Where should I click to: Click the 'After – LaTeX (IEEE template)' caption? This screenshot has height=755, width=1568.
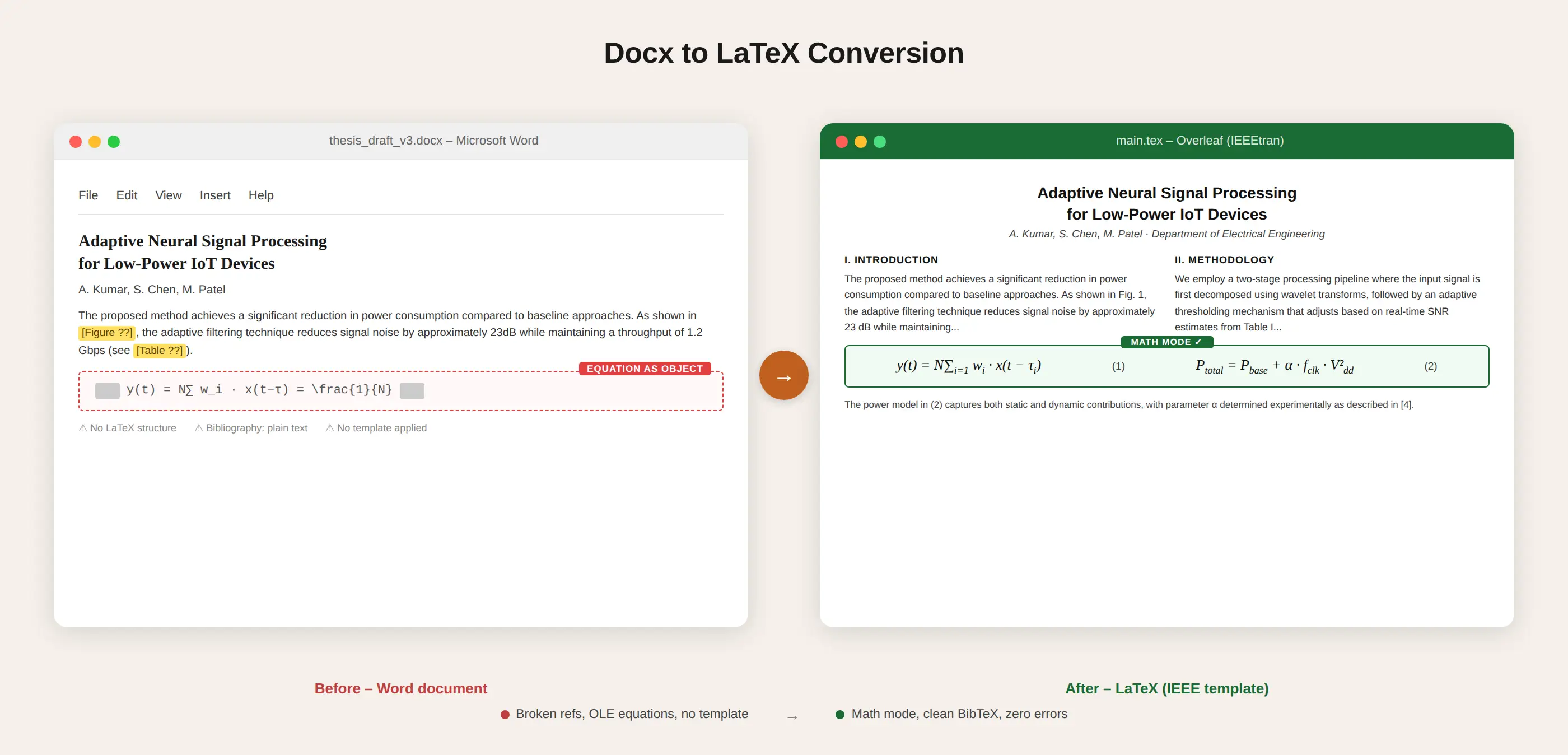coord(1166,689)
